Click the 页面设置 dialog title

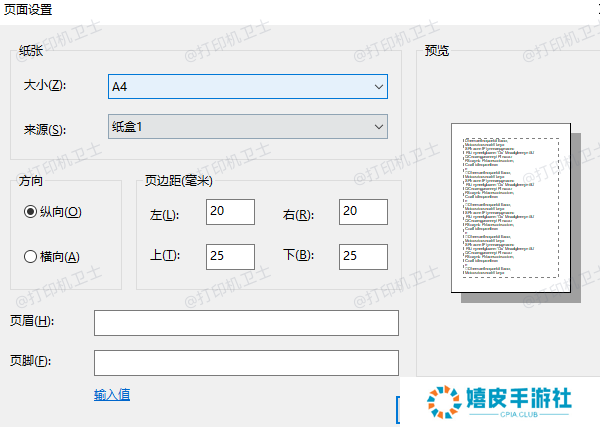pyautogui.click(x=28, y=9)
